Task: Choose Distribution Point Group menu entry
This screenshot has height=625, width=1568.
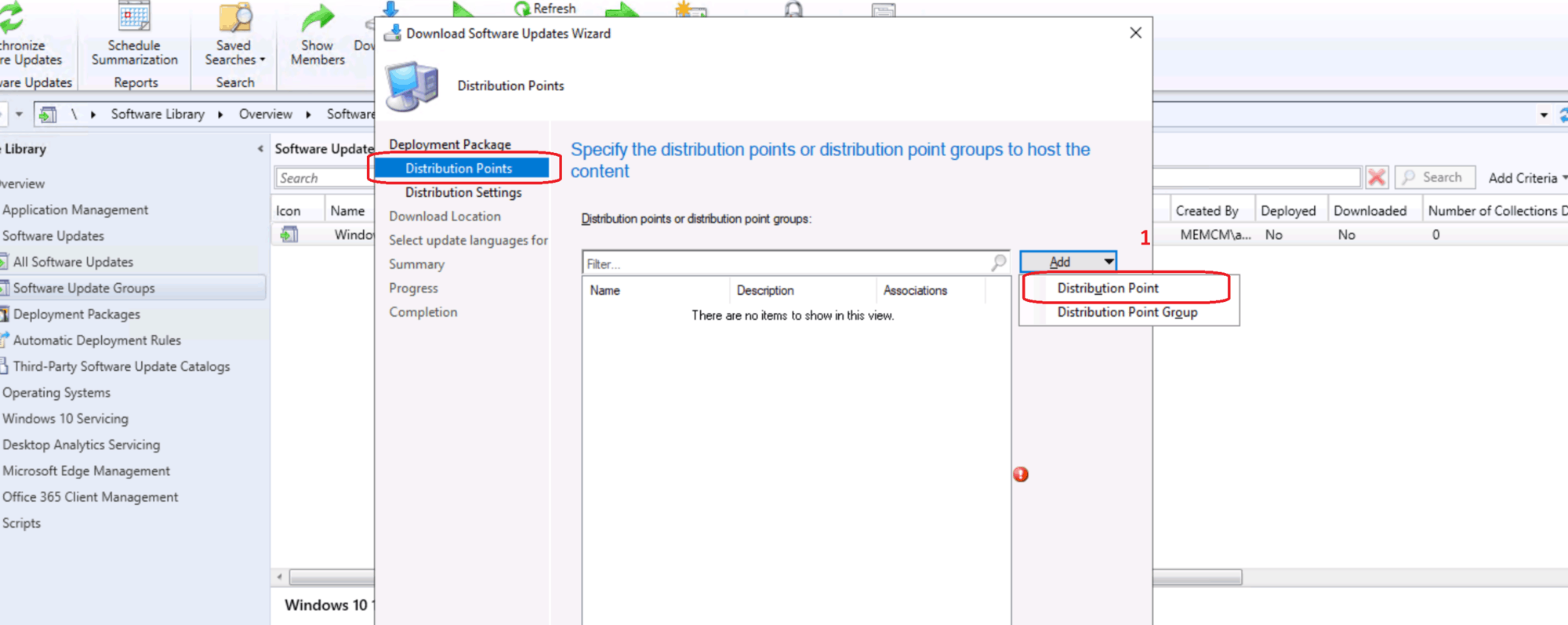Action: pos(1127,312)
